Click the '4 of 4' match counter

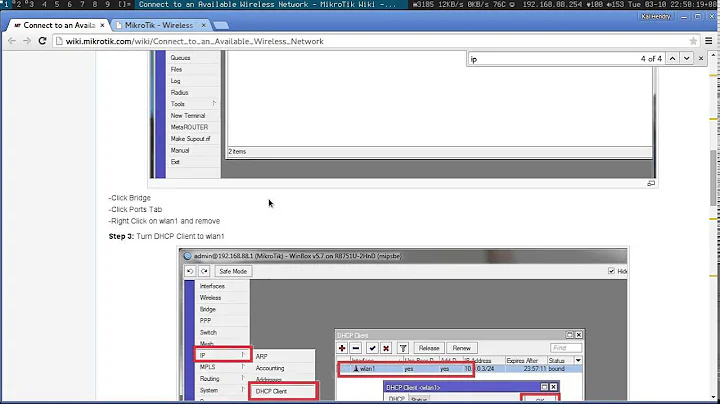(651, 59)
